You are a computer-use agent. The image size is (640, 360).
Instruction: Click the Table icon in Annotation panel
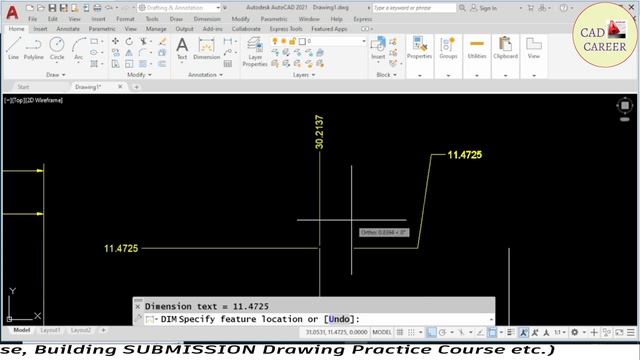pos(228,64)
